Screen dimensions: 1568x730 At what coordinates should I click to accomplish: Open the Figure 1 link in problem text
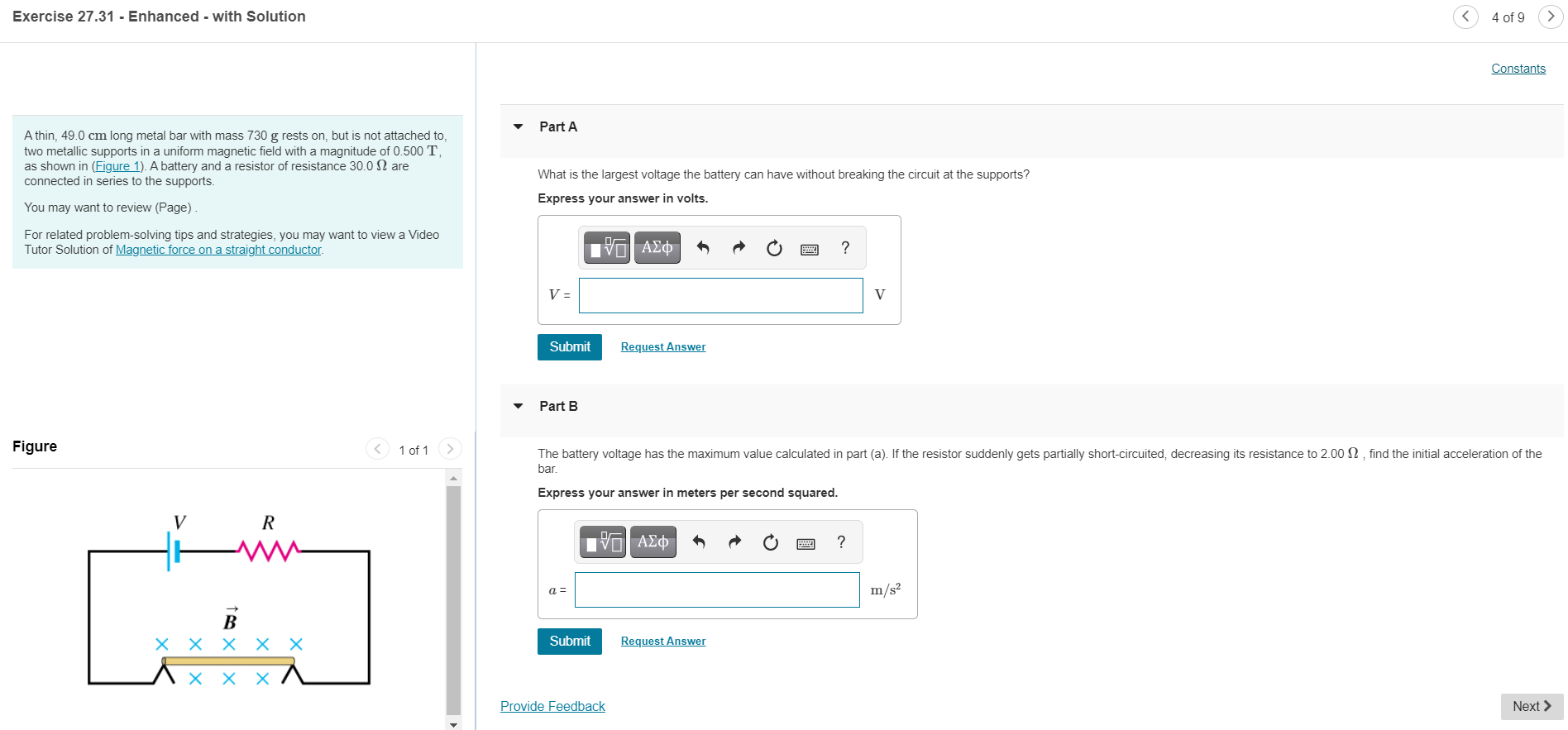point(117,166)
